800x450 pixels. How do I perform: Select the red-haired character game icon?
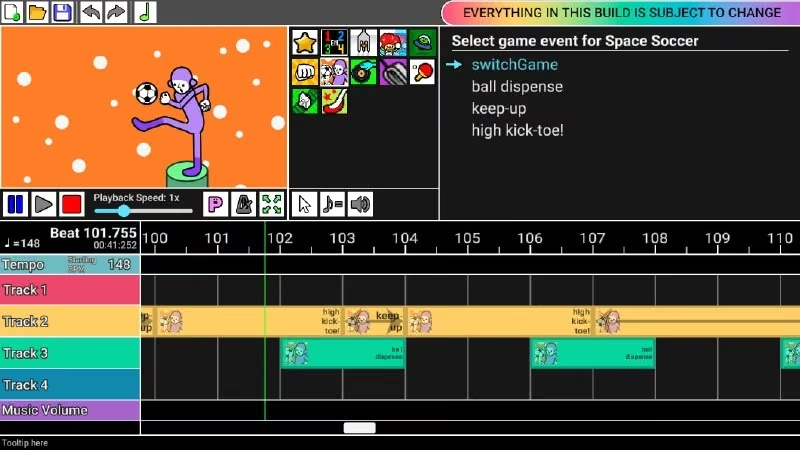pos(393,42)
